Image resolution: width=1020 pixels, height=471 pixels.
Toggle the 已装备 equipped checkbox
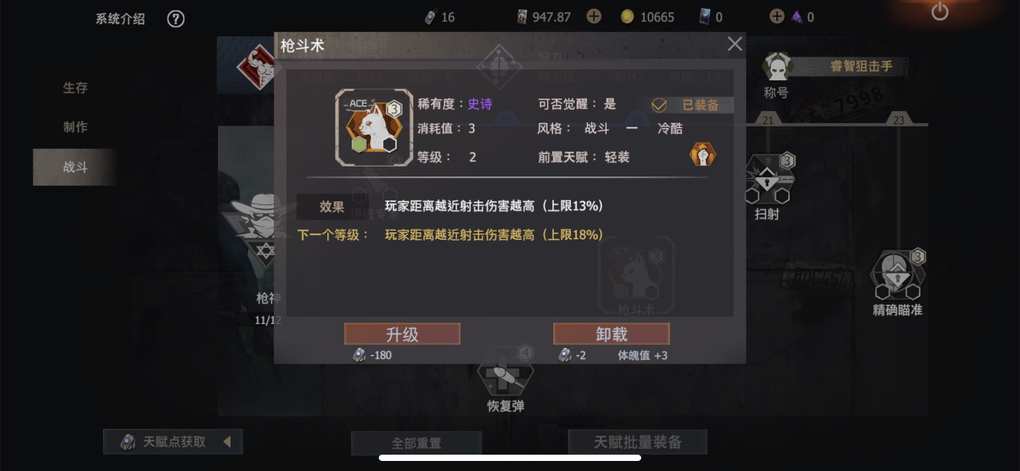click(660, 105)
